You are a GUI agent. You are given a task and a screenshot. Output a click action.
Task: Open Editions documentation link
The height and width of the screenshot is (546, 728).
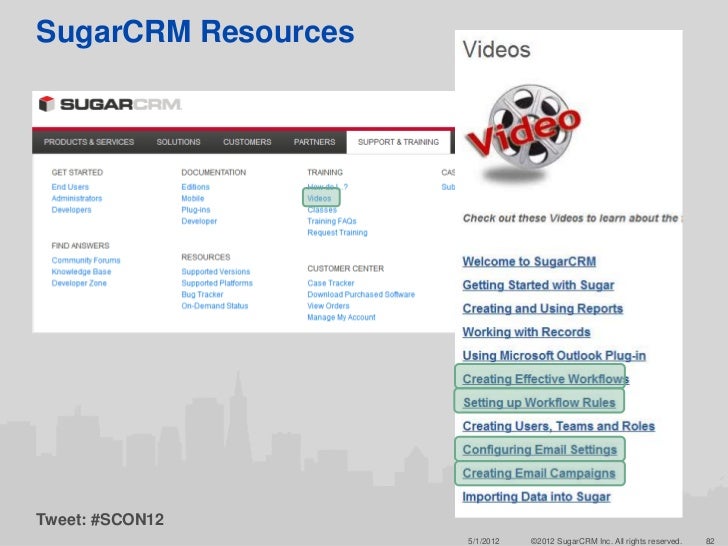pyautogui.click(x=195, y=187)
